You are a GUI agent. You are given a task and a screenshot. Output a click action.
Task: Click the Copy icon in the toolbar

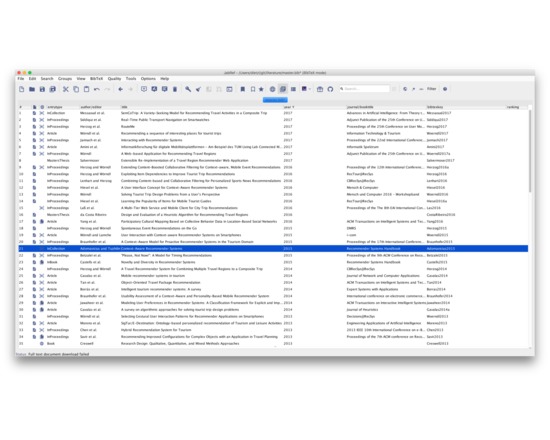[x=76, y=89]
